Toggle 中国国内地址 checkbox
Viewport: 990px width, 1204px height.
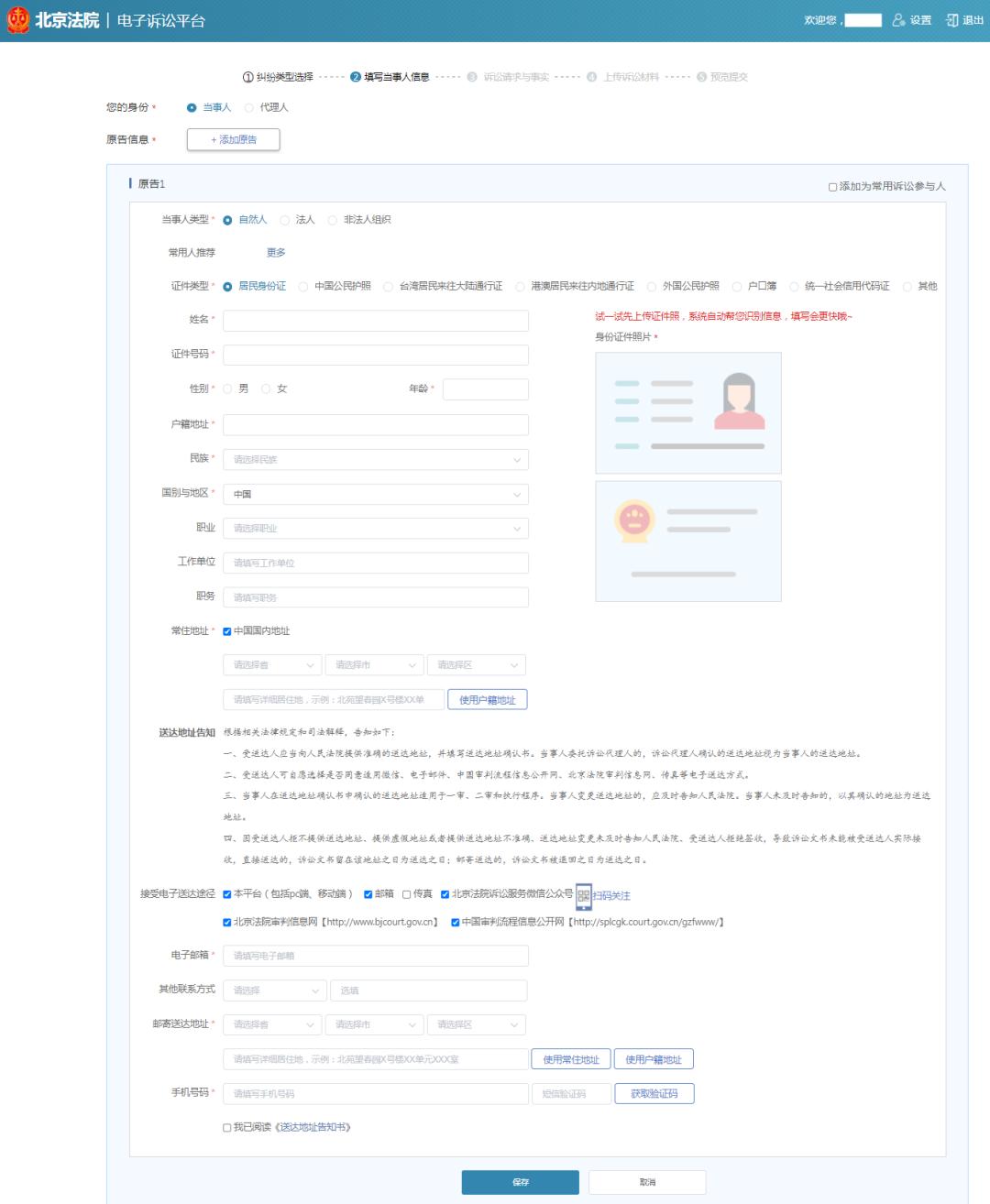point(227,631)
